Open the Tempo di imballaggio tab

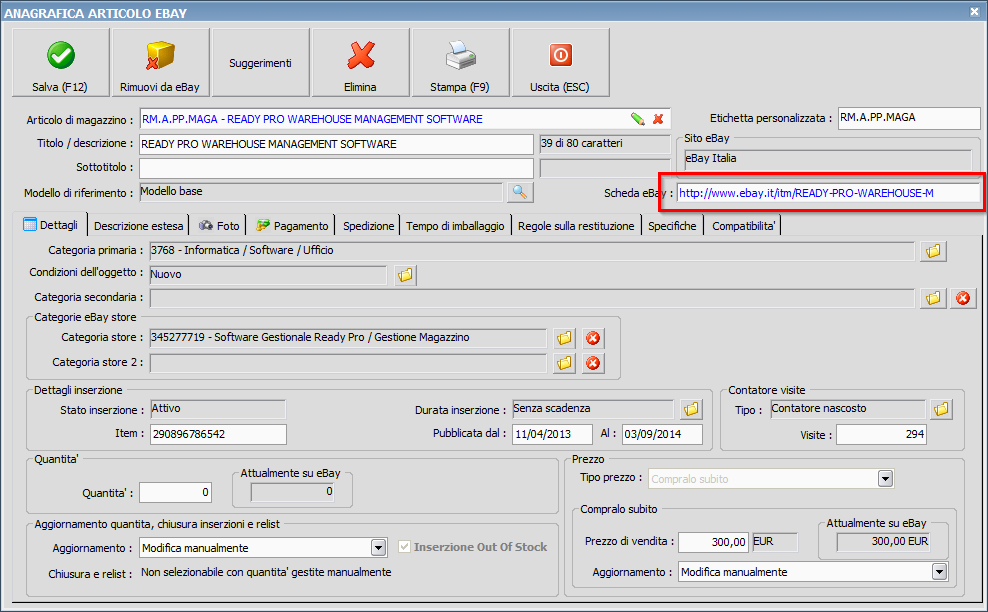click(455, 226)
